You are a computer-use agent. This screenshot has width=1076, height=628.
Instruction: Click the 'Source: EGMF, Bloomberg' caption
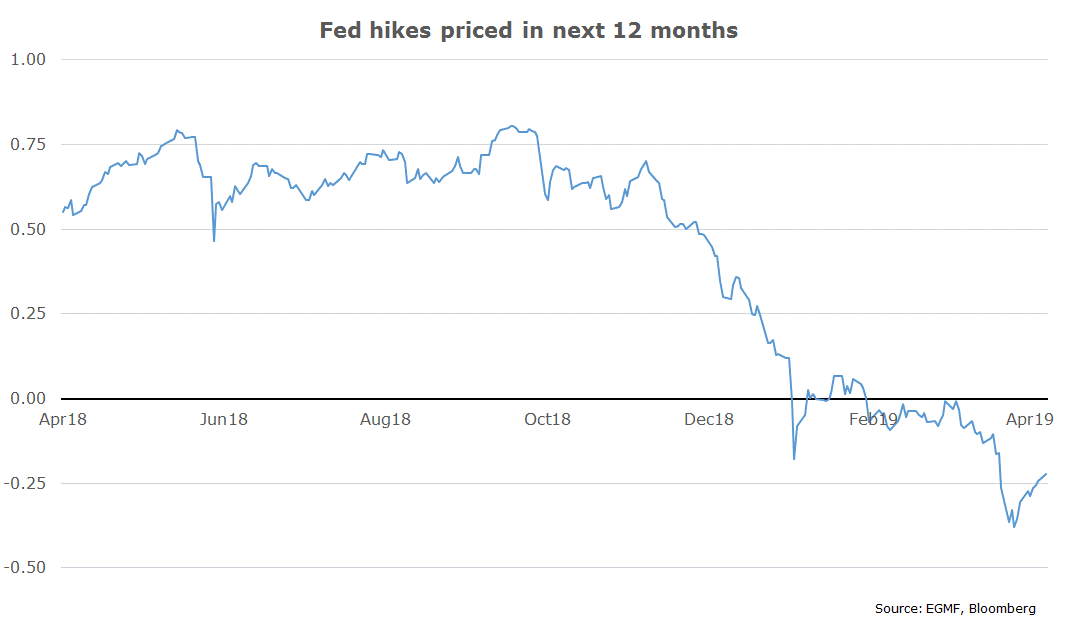click(955, 609)
